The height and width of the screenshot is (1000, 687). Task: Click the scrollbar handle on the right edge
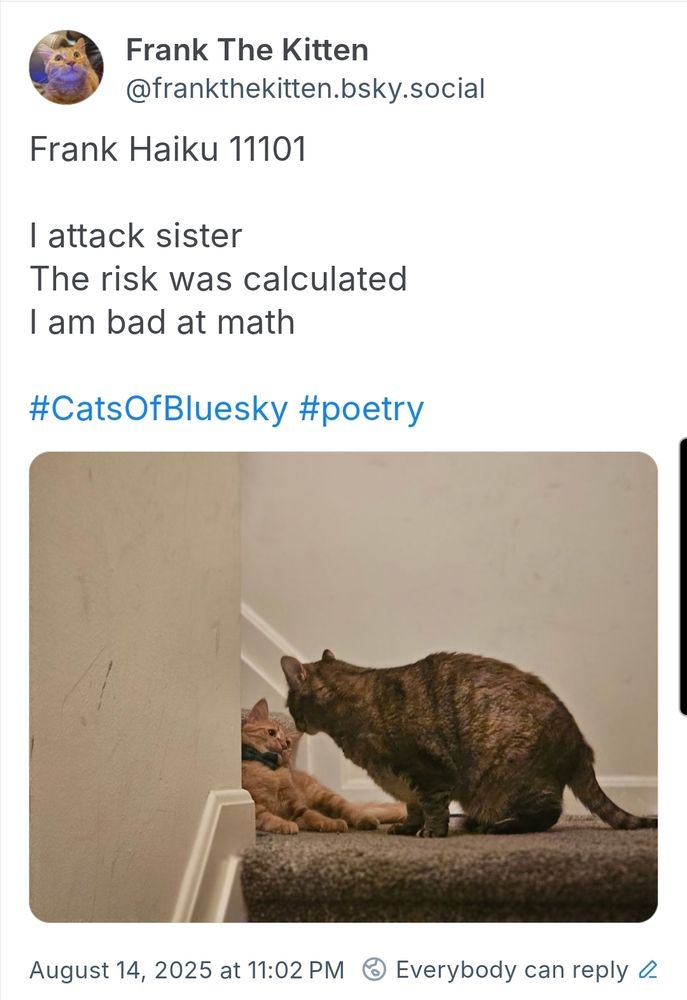click(x=683, y=575)
